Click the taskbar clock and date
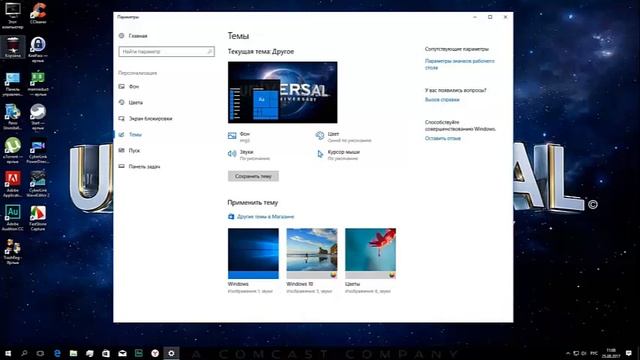 point(611,353)
